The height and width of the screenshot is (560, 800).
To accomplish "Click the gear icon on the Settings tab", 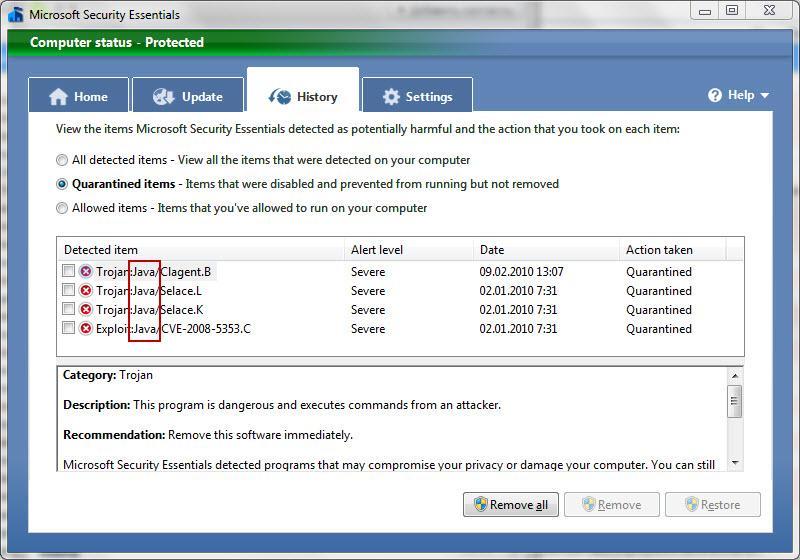I will (x=391, y=97).
